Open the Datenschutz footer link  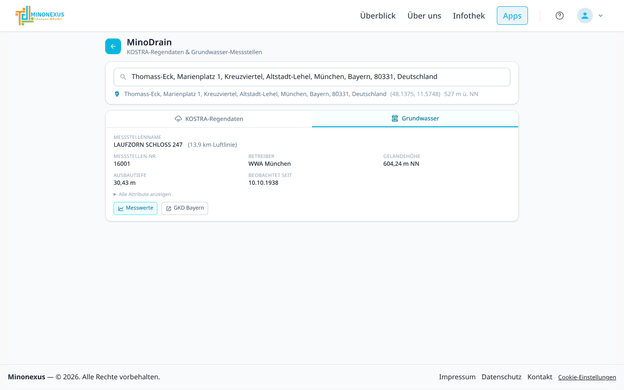pyautogui.click(x=501, y=377)
